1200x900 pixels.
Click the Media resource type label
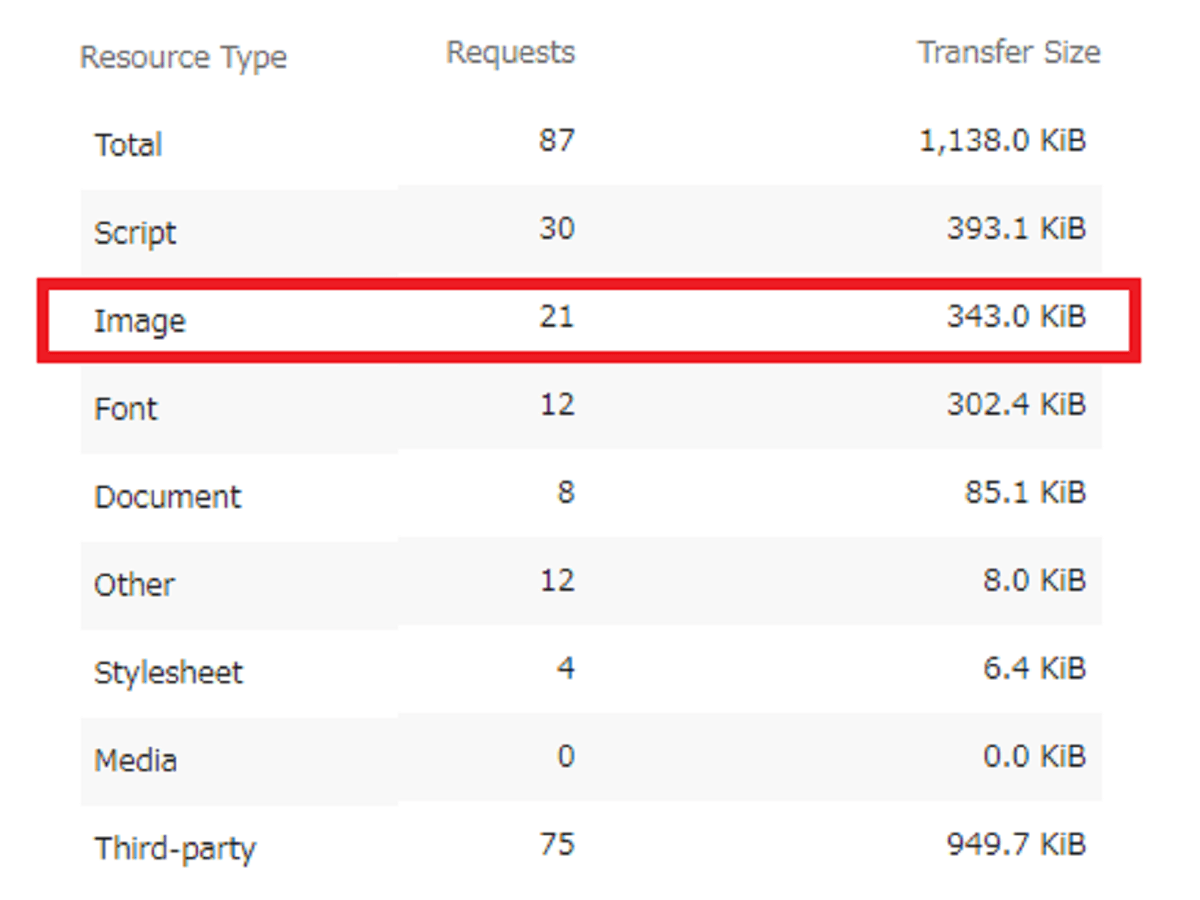click(x=135, y=761)
